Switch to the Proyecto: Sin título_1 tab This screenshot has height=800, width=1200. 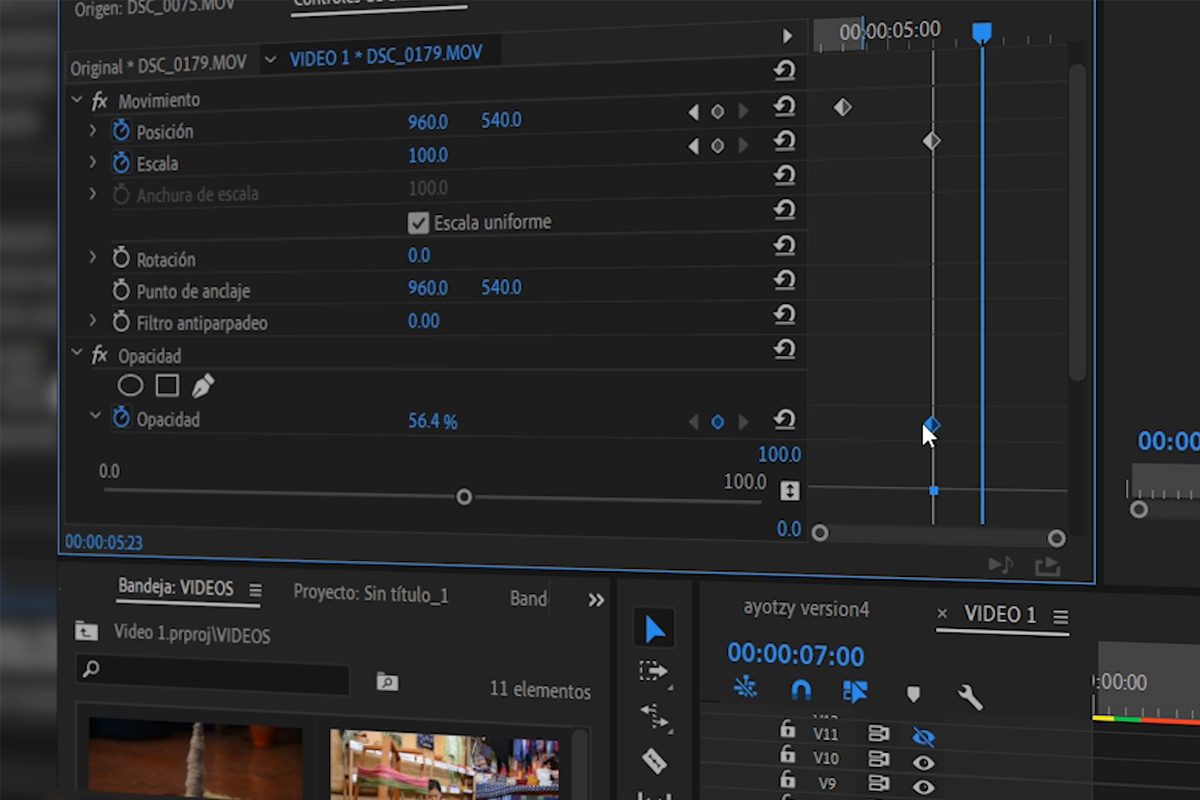pyautogui.click(x=371, y=594)
